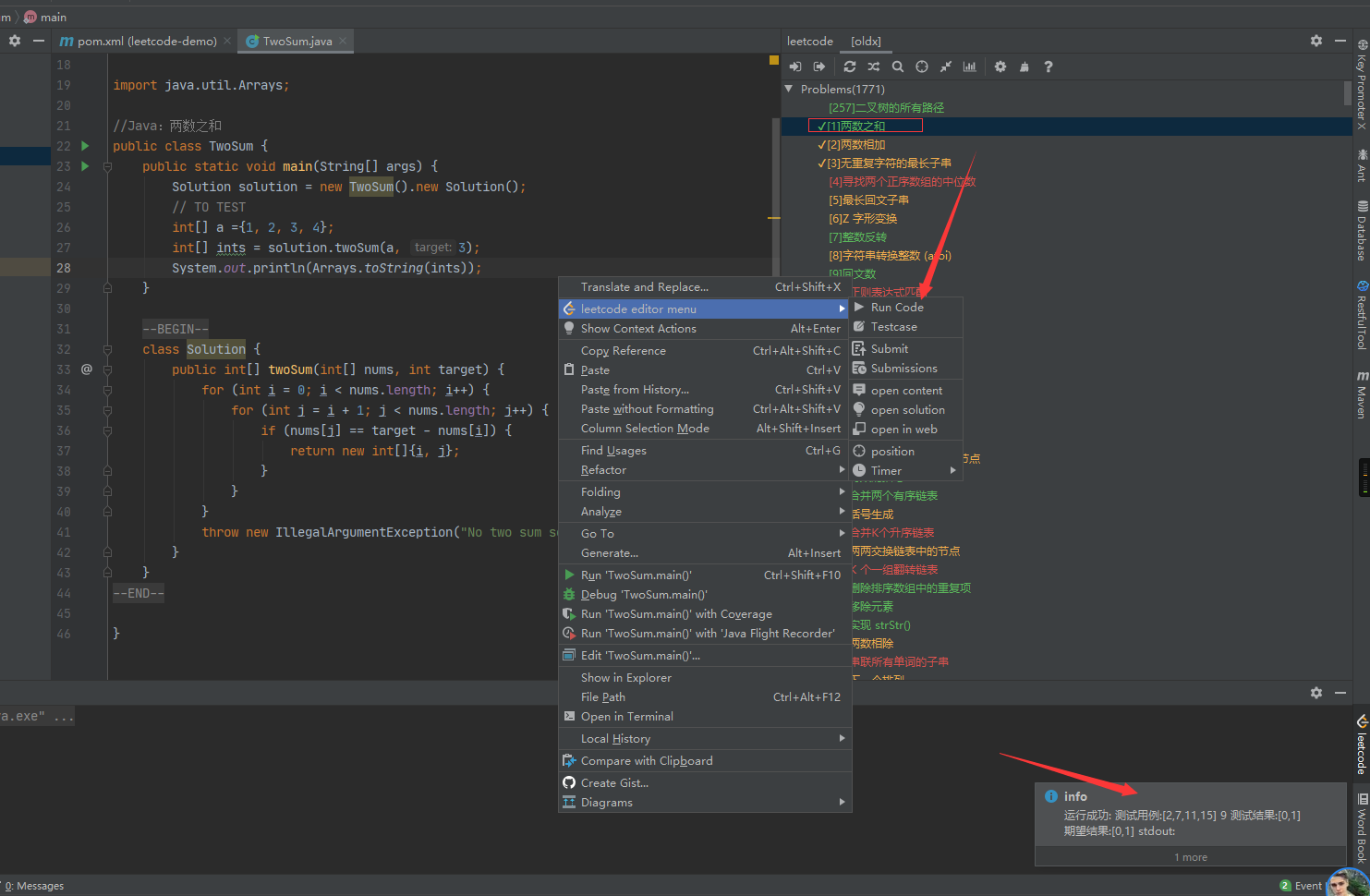1370x896 pixels.
Task: Click the locate position crosshair icon
Action: [922, 67]
